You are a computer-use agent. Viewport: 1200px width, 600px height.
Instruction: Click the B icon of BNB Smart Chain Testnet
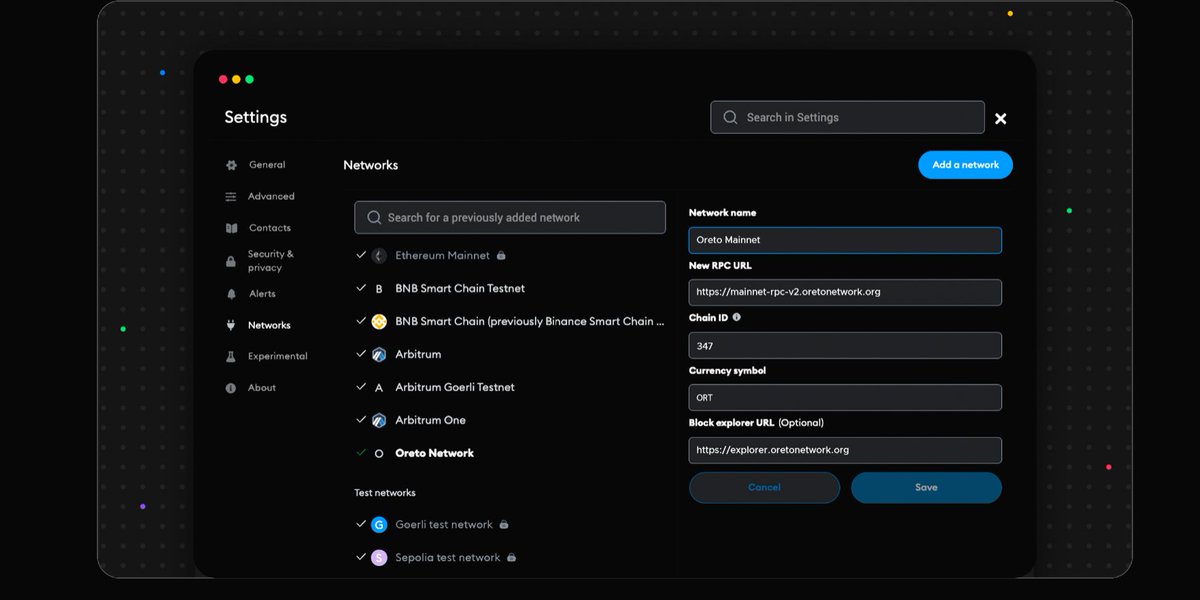pyautogui.click(x=379, y=289)
